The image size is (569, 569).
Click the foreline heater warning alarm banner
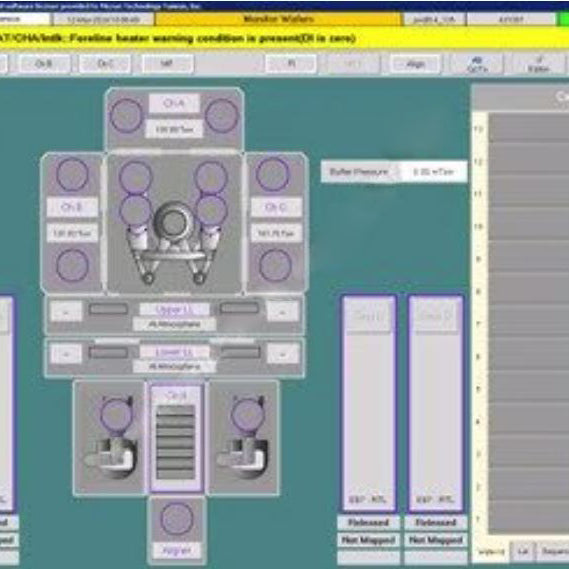click(x=284, y=38)
